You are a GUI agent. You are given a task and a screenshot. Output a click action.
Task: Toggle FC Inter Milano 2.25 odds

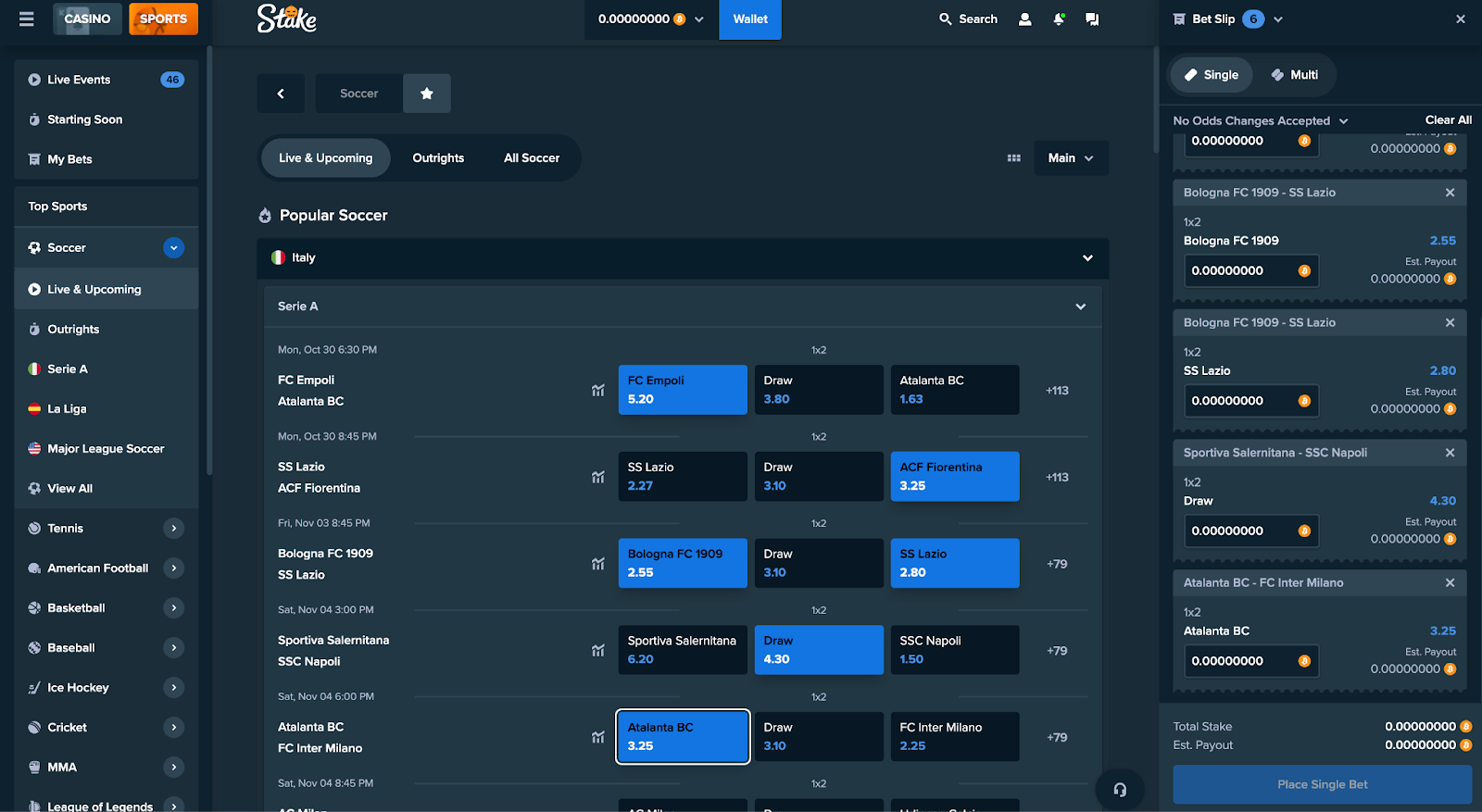[955, 737]
